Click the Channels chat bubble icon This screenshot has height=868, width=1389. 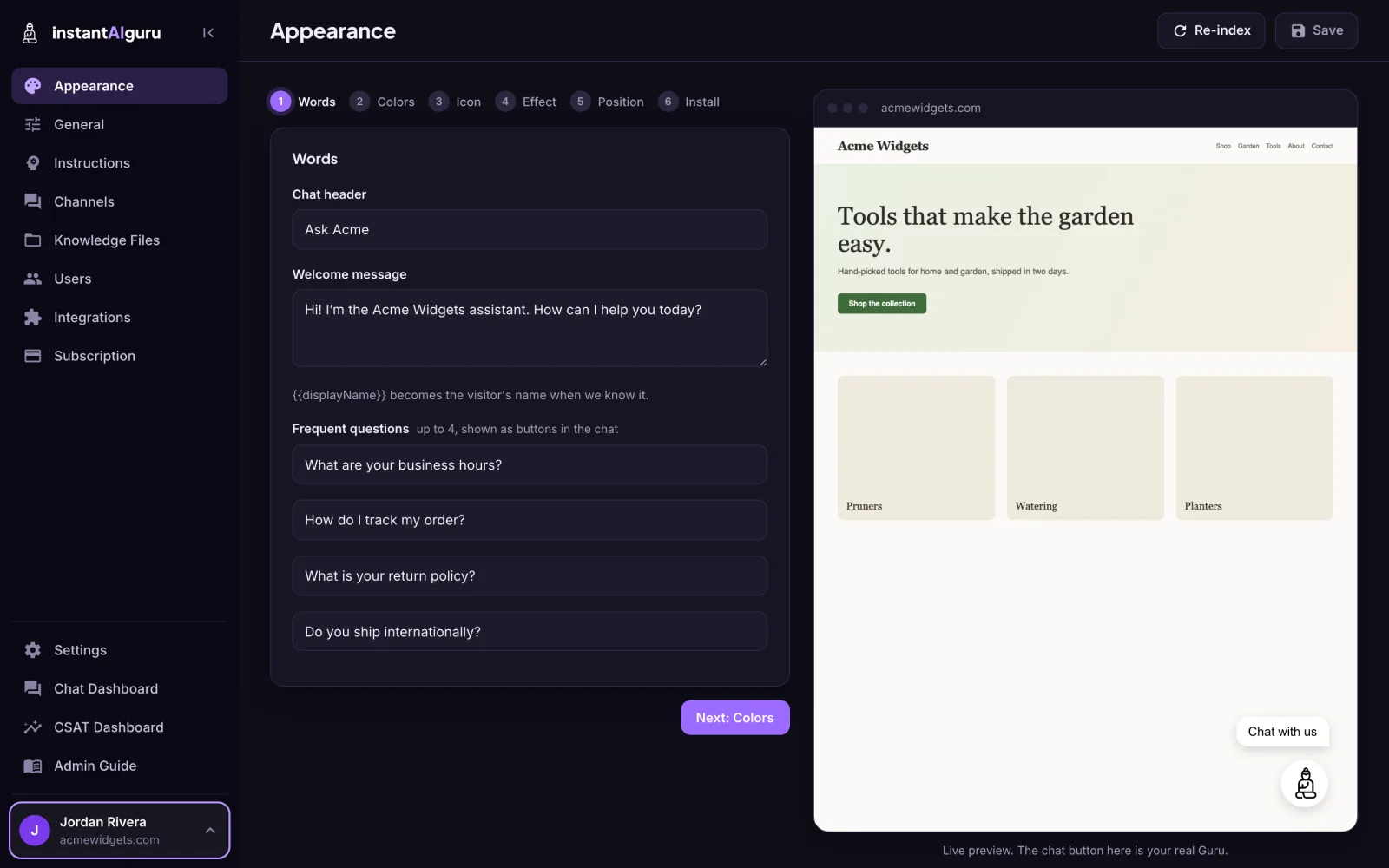(x=33, y=201)
